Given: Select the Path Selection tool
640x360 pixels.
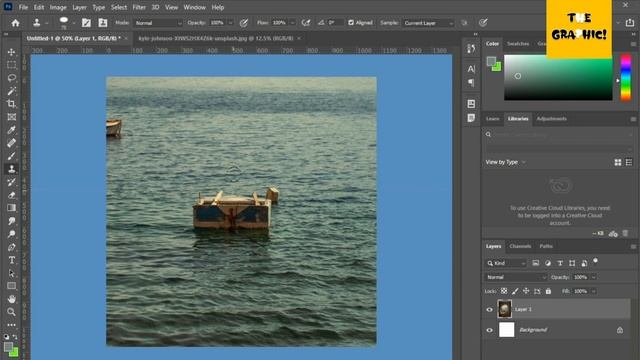Looking at the screenshot, I should (11, 273).
